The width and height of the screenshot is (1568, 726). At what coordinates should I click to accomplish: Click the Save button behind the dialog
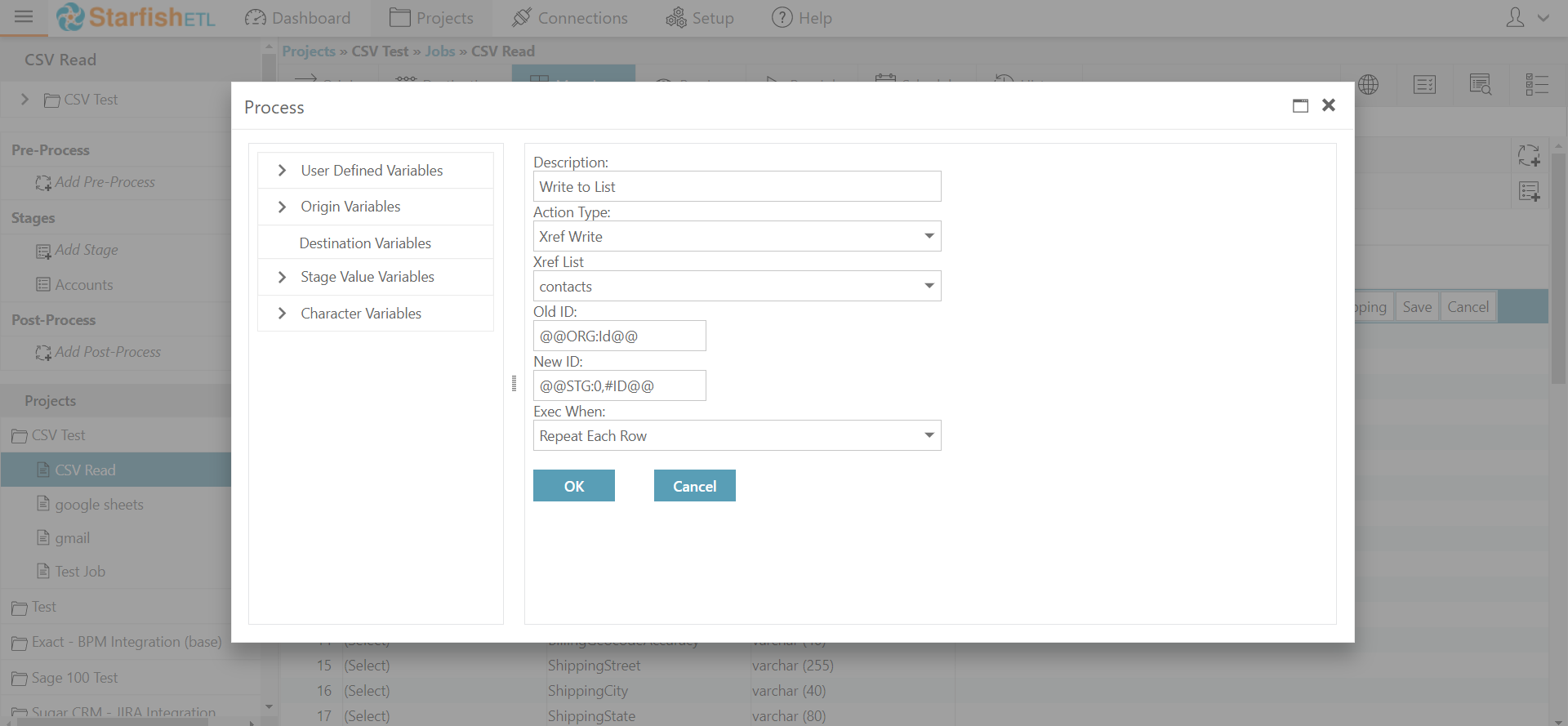point(1417,307)
